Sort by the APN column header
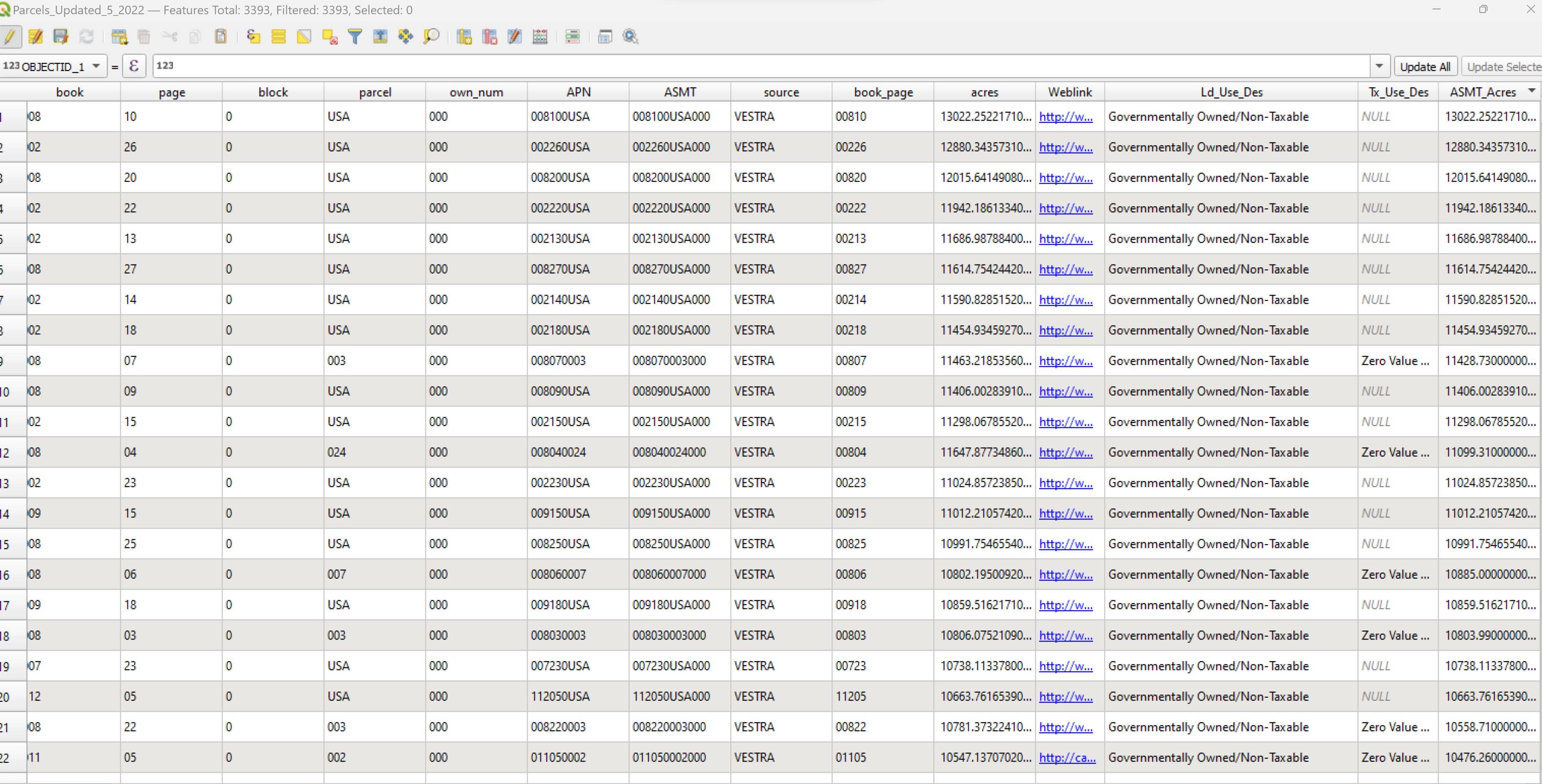The width and height of the screenshot is (1542, 784). coord(578,92)
